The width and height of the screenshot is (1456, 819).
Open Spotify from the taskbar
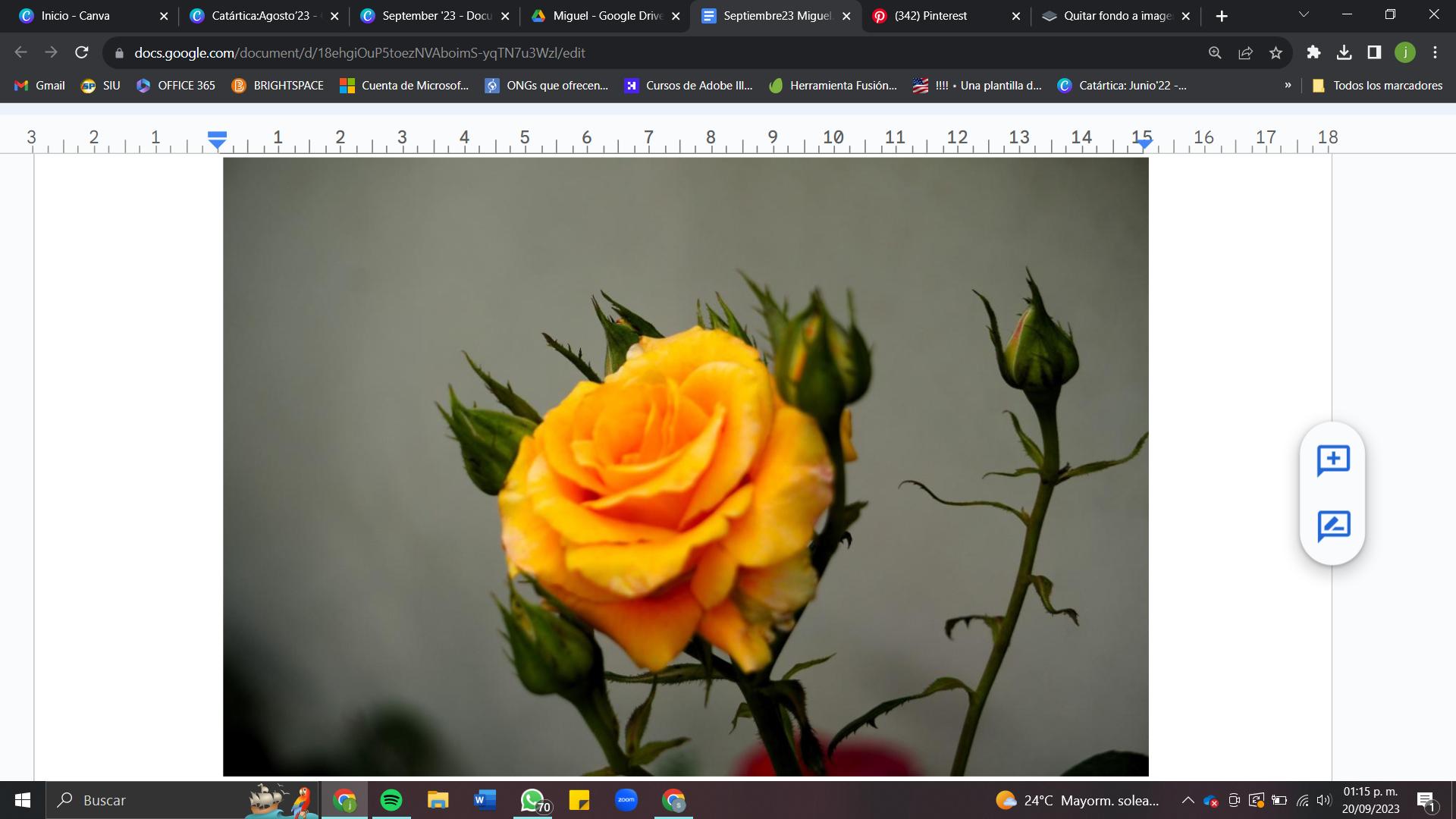[x=391, y=800]
